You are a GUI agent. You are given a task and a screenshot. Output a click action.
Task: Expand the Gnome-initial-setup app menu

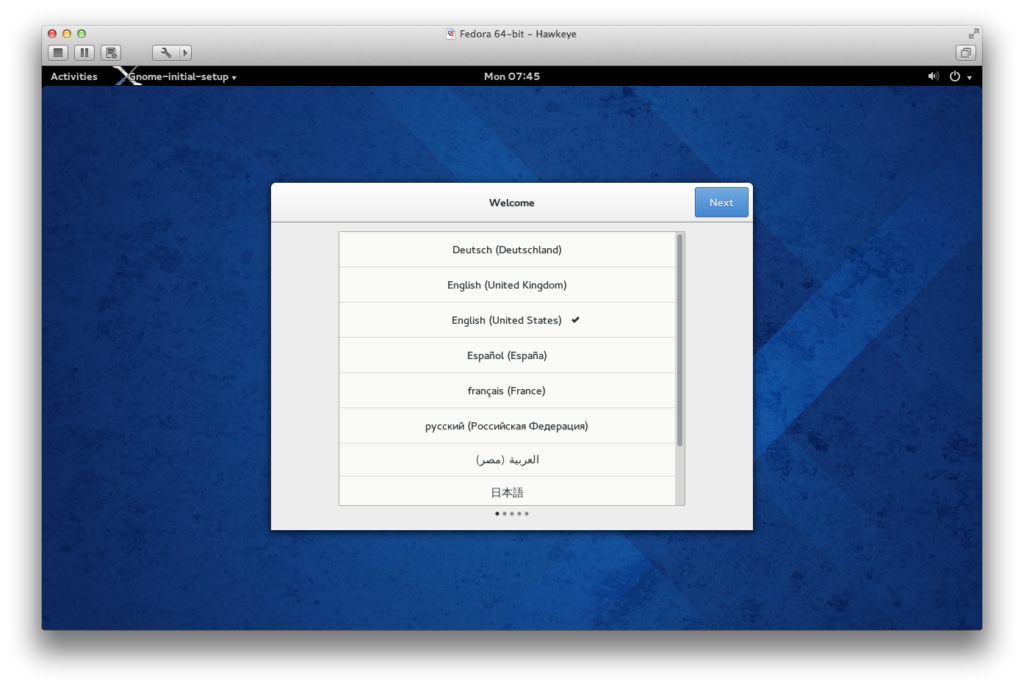185,77
